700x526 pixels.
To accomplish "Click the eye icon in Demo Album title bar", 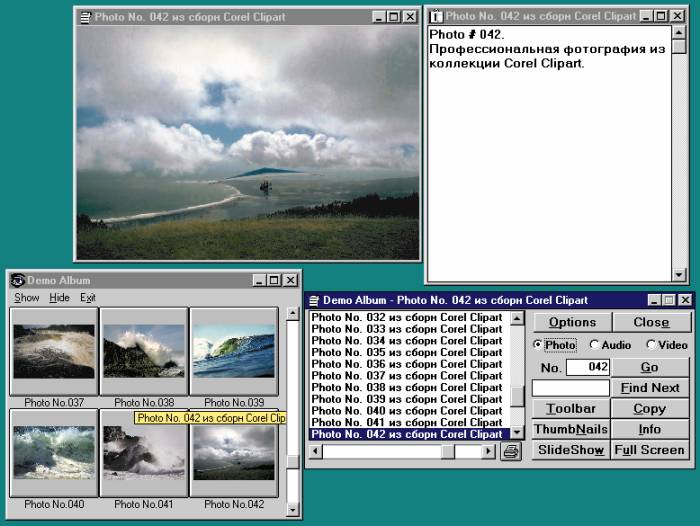I will coord(17,281).
